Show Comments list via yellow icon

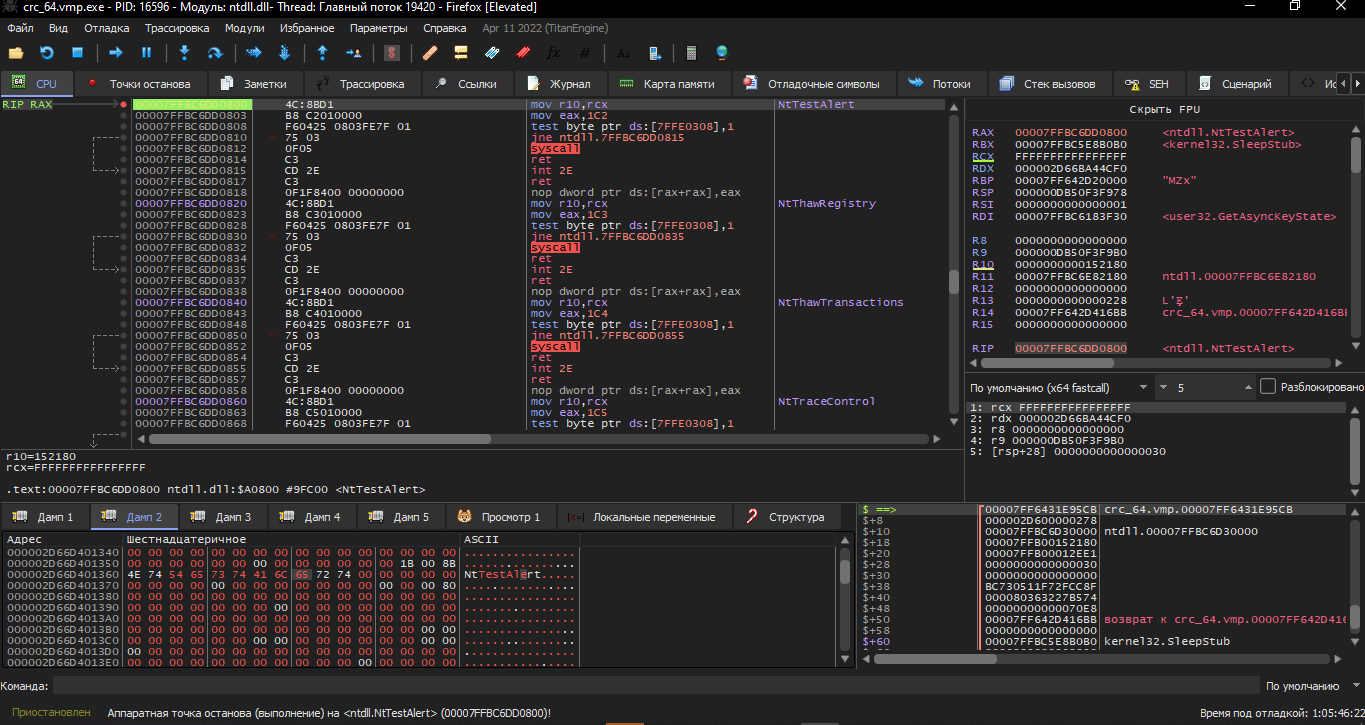461,52
